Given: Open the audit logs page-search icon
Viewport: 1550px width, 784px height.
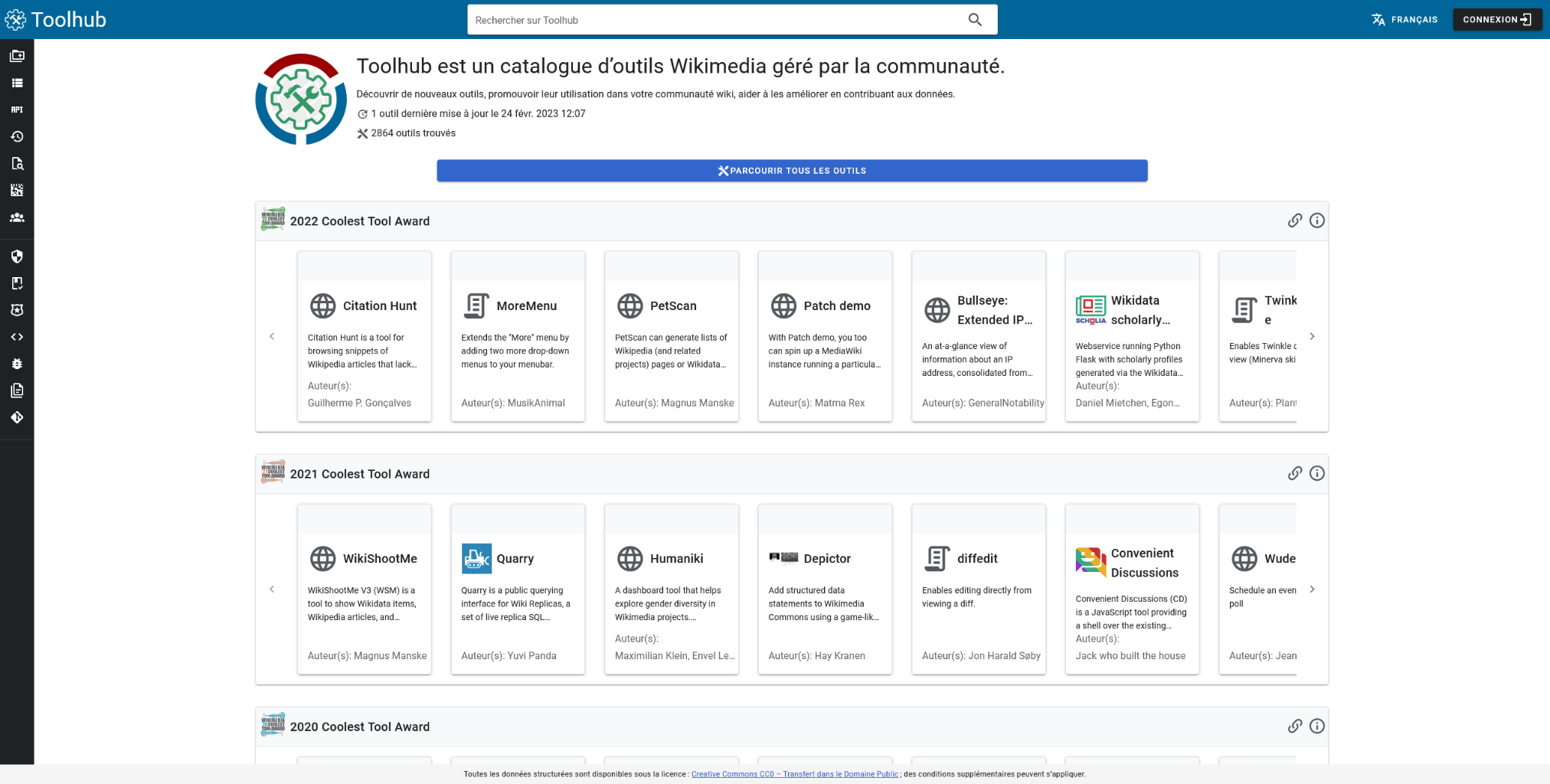Looking at the screenshot, I should pyautogui.click(x=17, y=163).
